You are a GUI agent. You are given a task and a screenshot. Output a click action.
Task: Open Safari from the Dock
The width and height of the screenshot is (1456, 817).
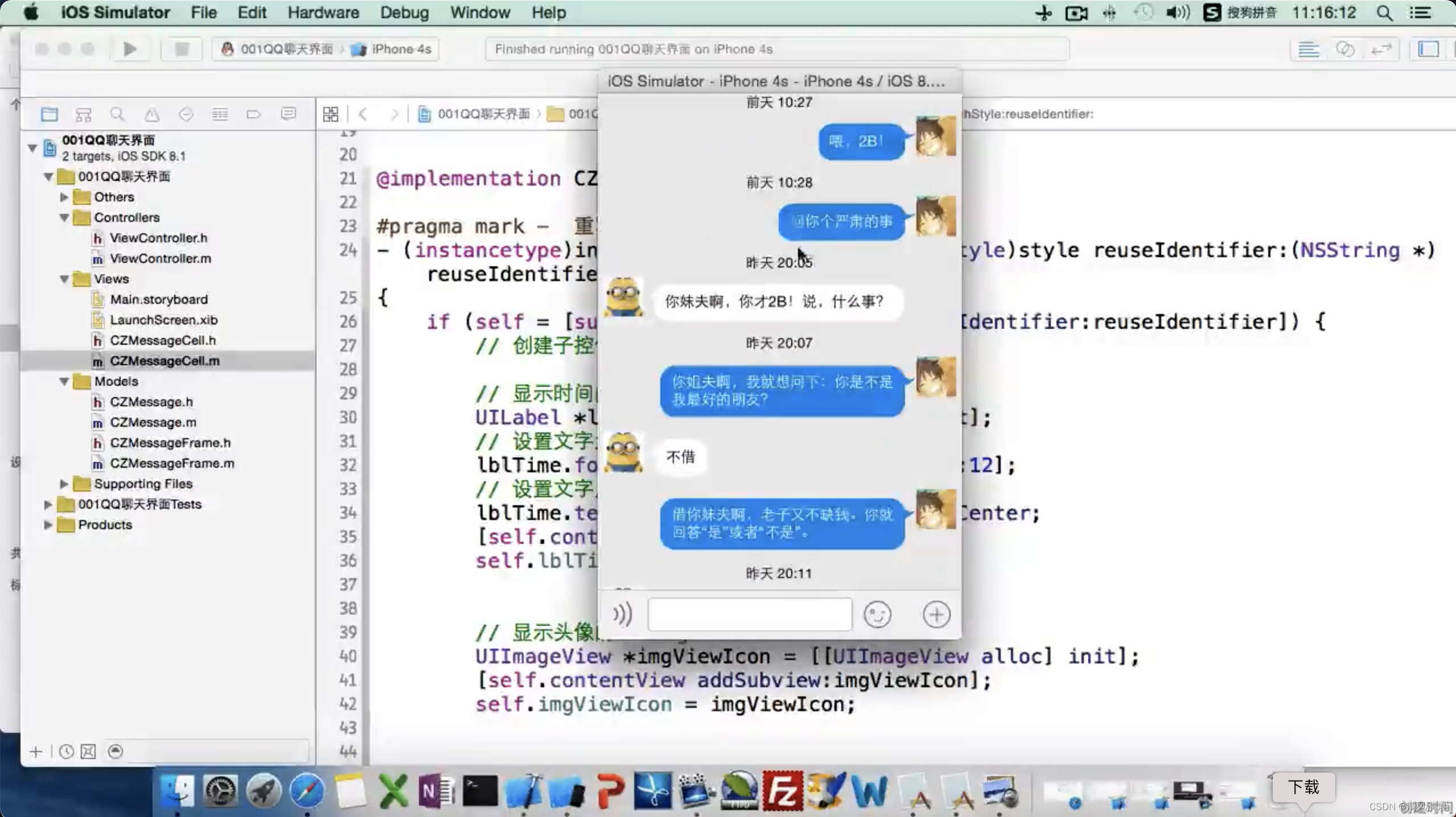pyautogui.click(x=307, y=791)
